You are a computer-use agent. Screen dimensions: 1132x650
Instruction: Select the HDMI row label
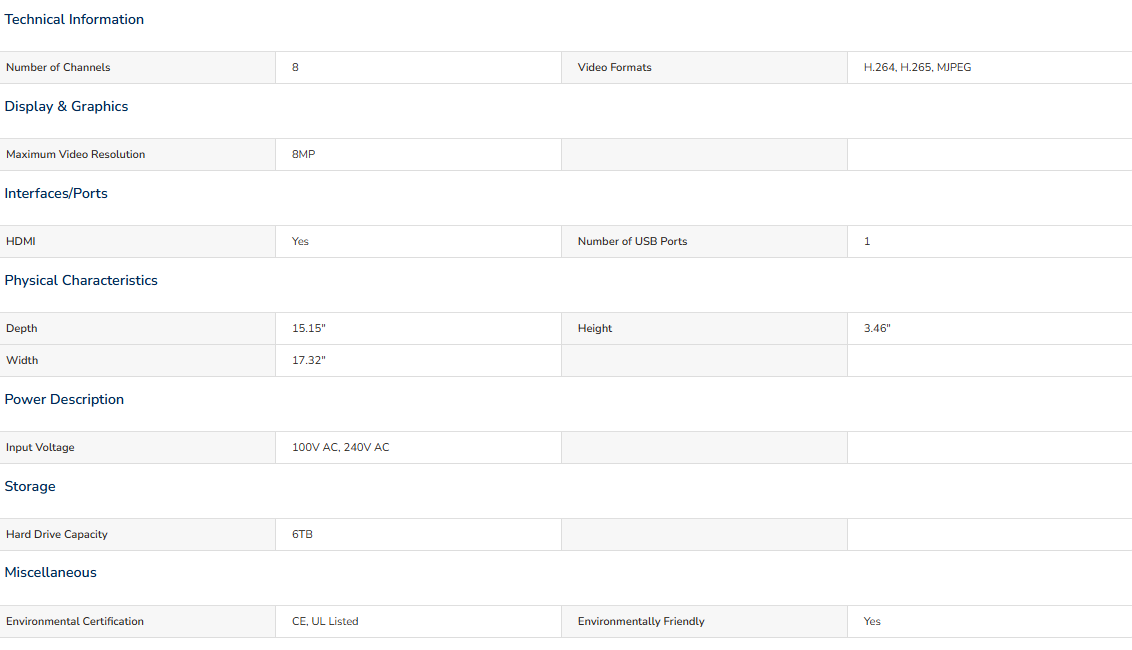(20, 241)
